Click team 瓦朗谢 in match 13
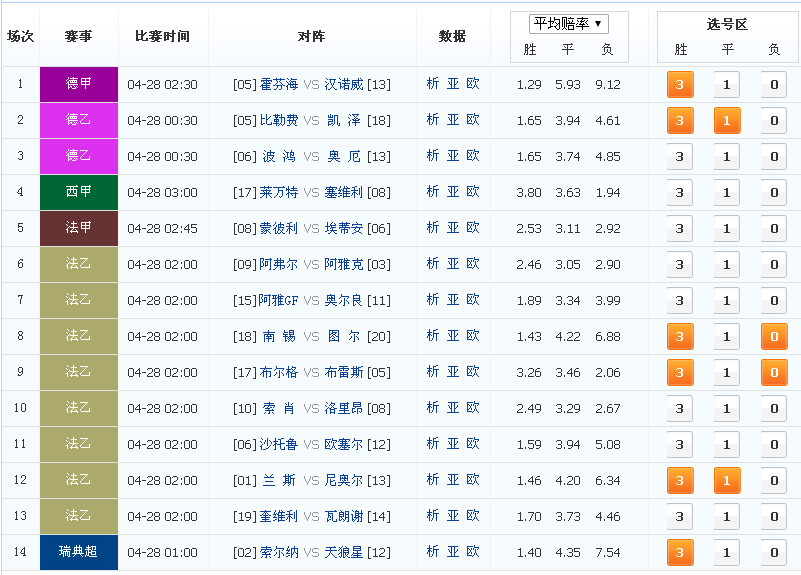This screenshot has width=801, height=575. tap(344, 516)
